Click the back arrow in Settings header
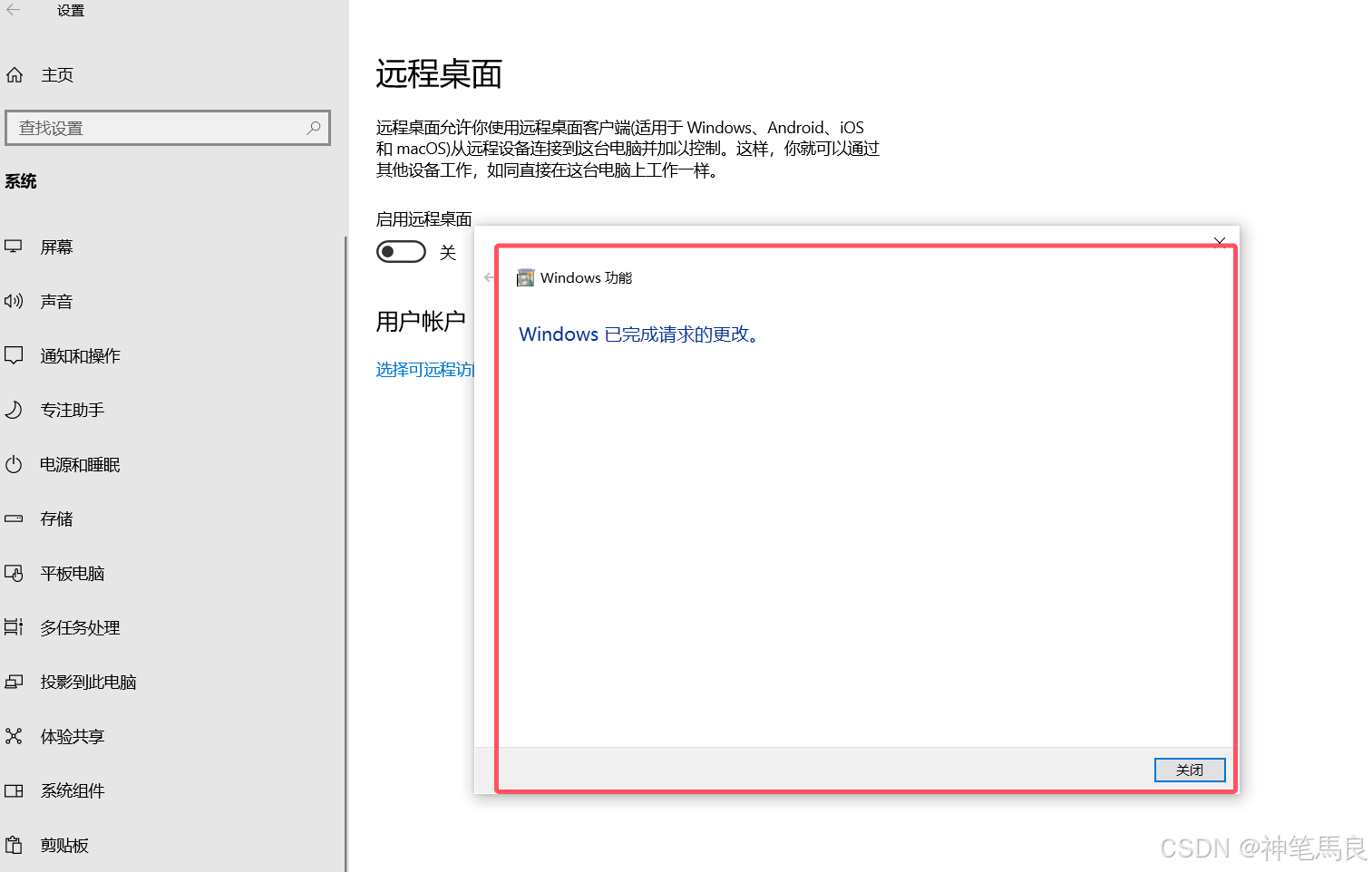The image size is (1372, 872). pos(13,10)
